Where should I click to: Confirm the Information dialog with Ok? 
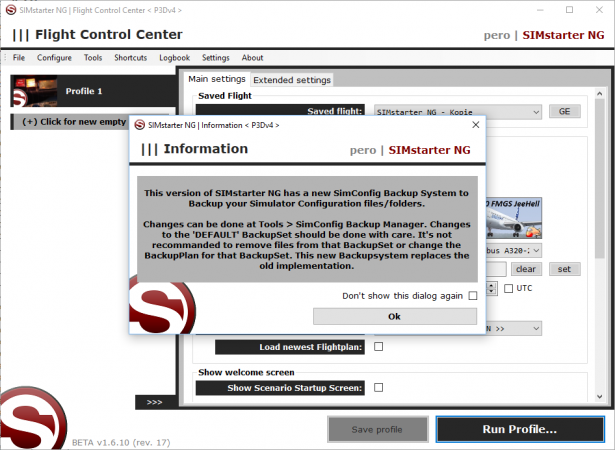(x=395, y=316)
